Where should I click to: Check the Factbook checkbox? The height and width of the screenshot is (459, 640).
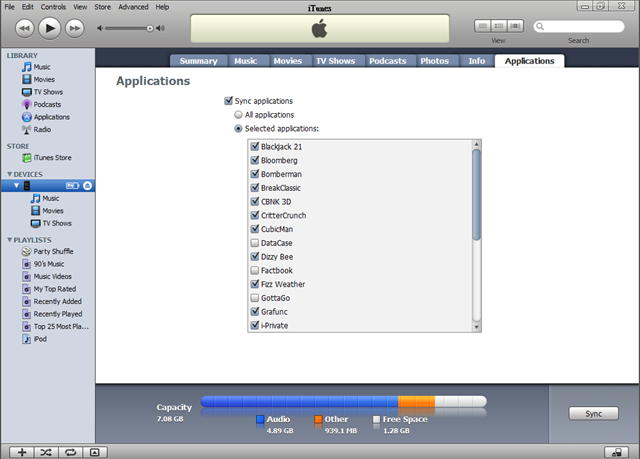pyautogui.click(x=255, y=270)
